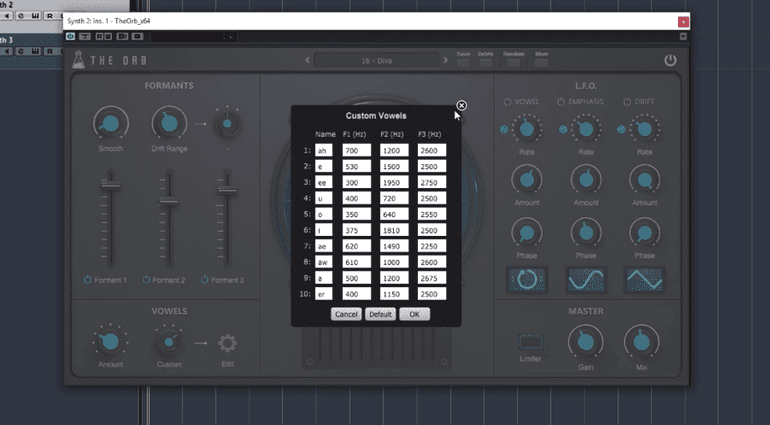Click the Default button in Custom Vowels
This screenshot has width=770, height=425.
379,314
